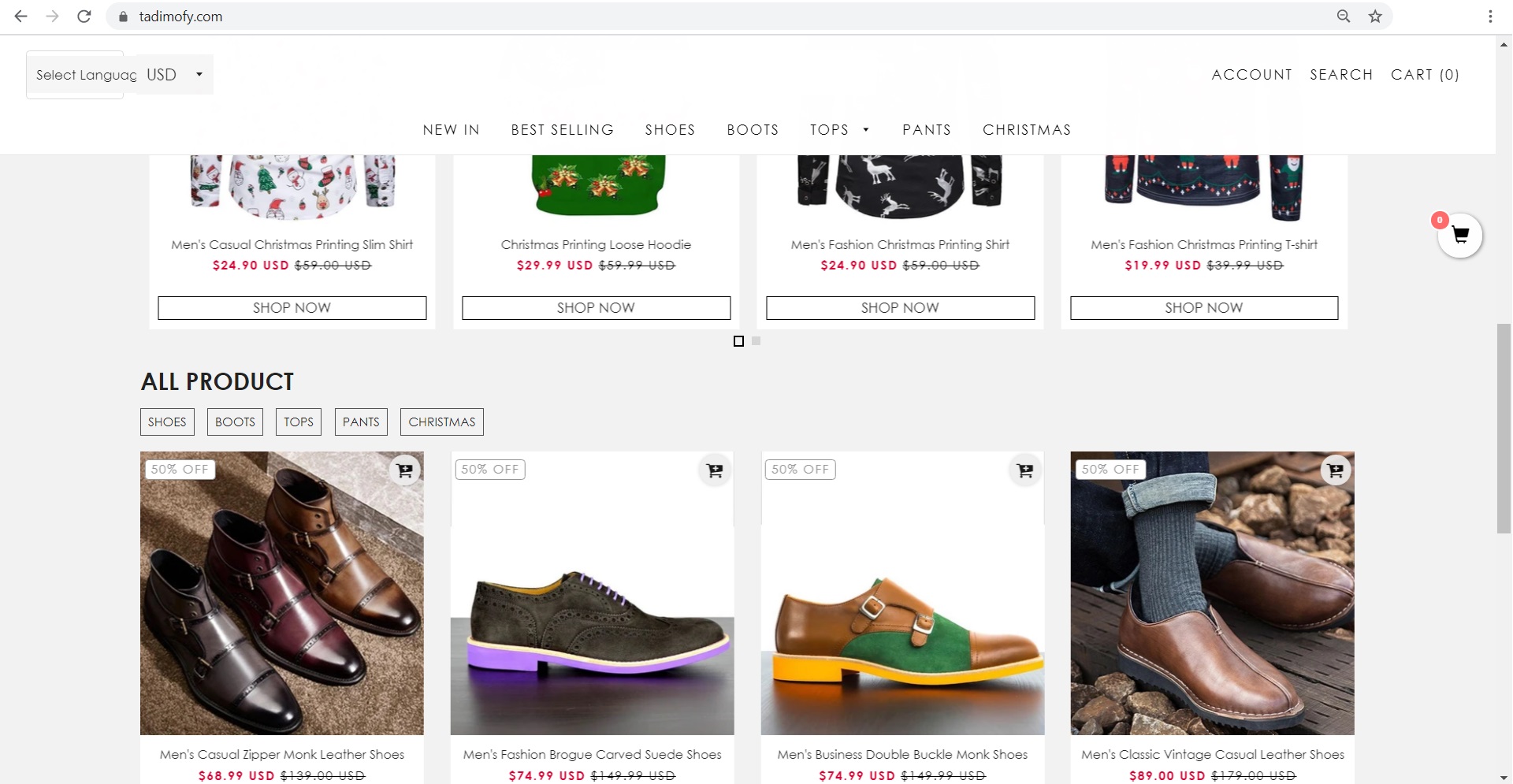Open the USD currency dropdown

pyautogui.click(x=175, y=75)
